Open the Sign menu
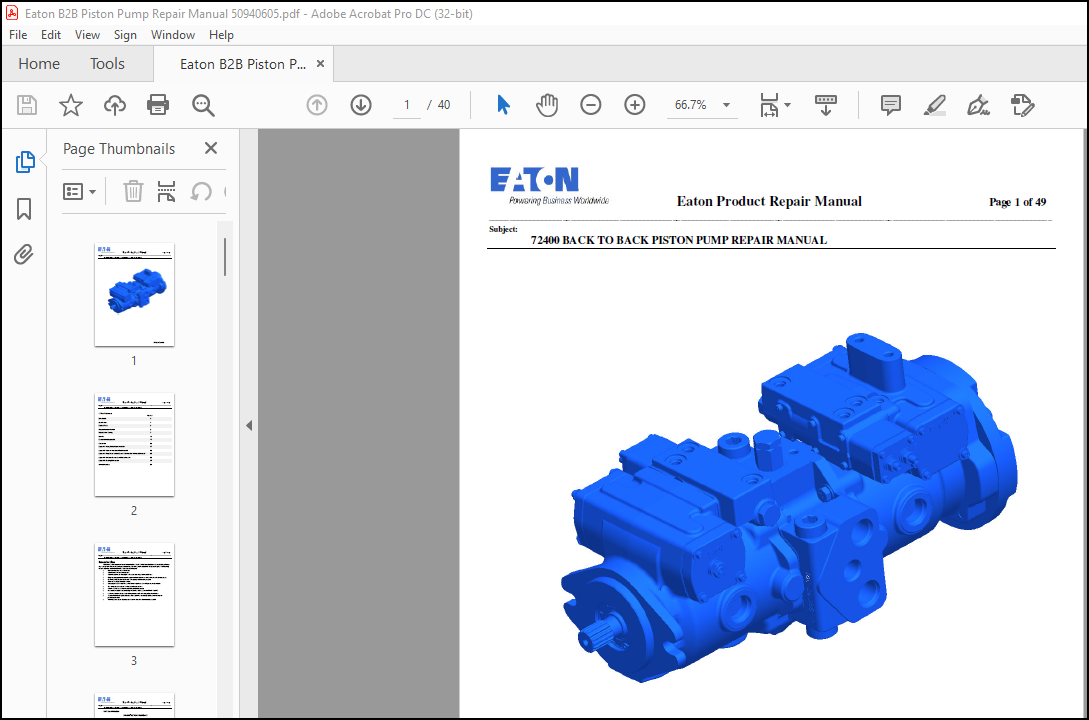The height and width of the screenshot is (720, 1089). [125, 35]
